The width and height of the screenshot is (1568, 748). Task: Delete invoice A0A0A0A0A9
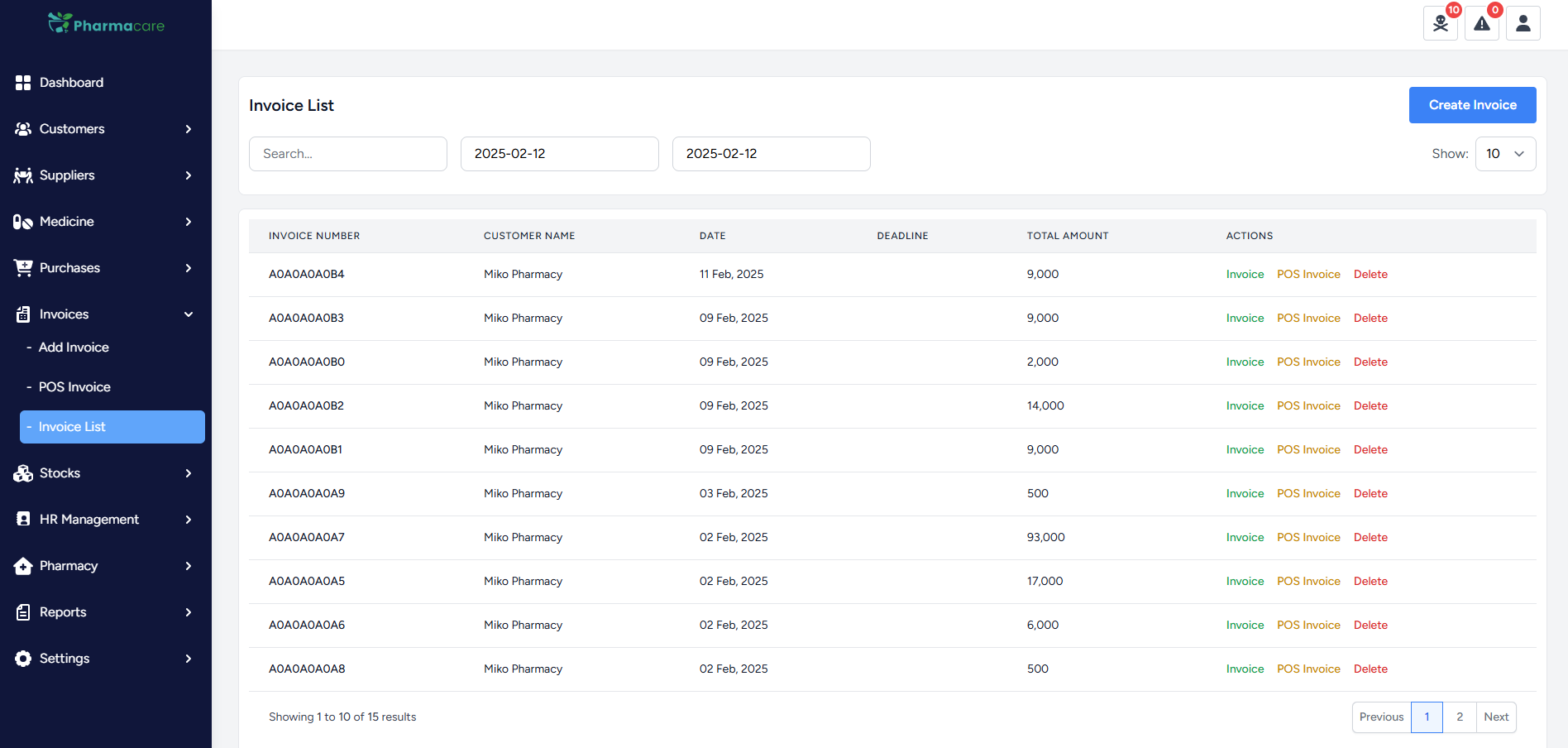click(1370, 494)
